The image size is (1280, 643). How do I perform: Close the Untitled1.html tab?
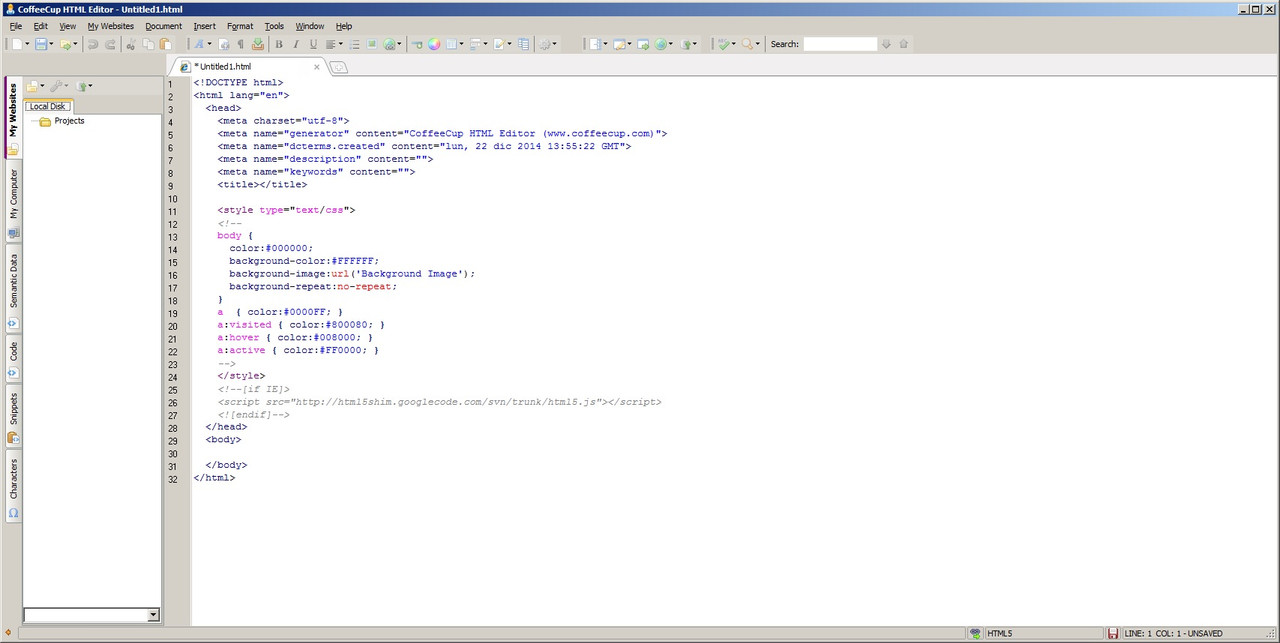317,67
